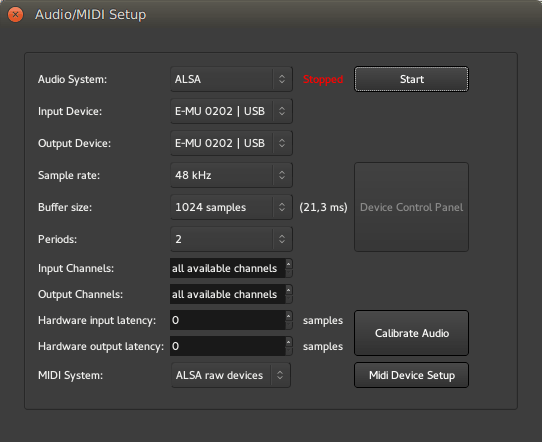Click into the Hardware input latency field
Screen dimensions: 542x442
(227, 320)
